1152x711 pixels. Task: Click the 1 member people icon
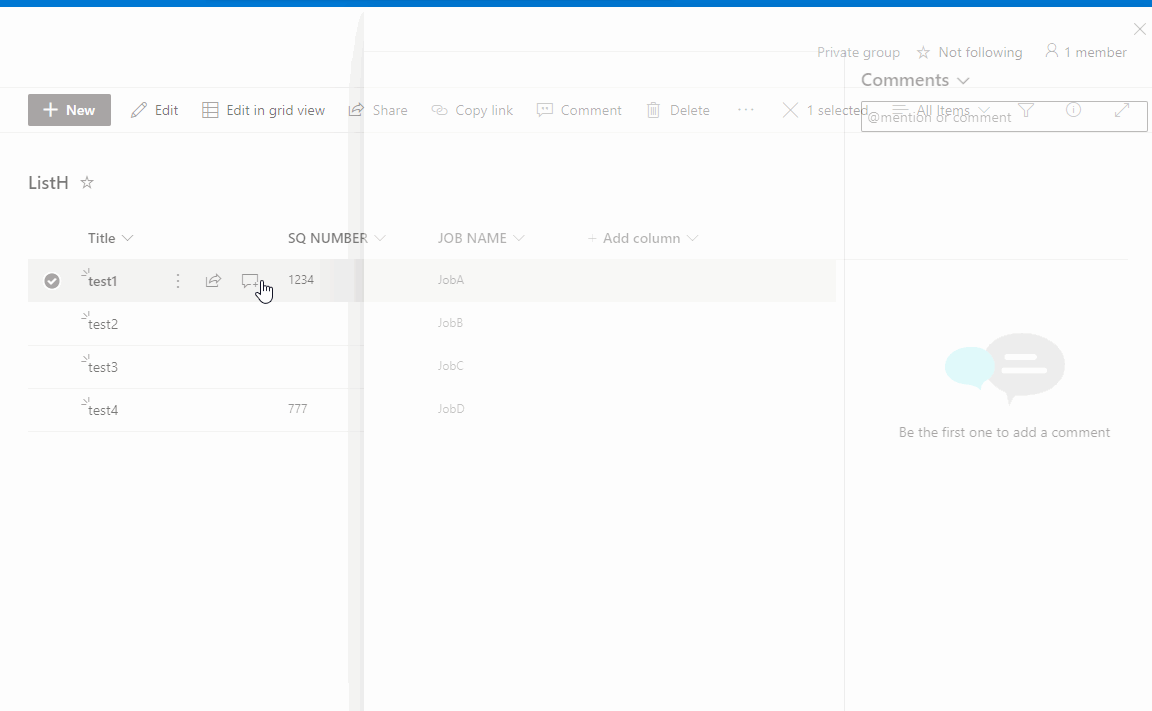[1052, 51]
